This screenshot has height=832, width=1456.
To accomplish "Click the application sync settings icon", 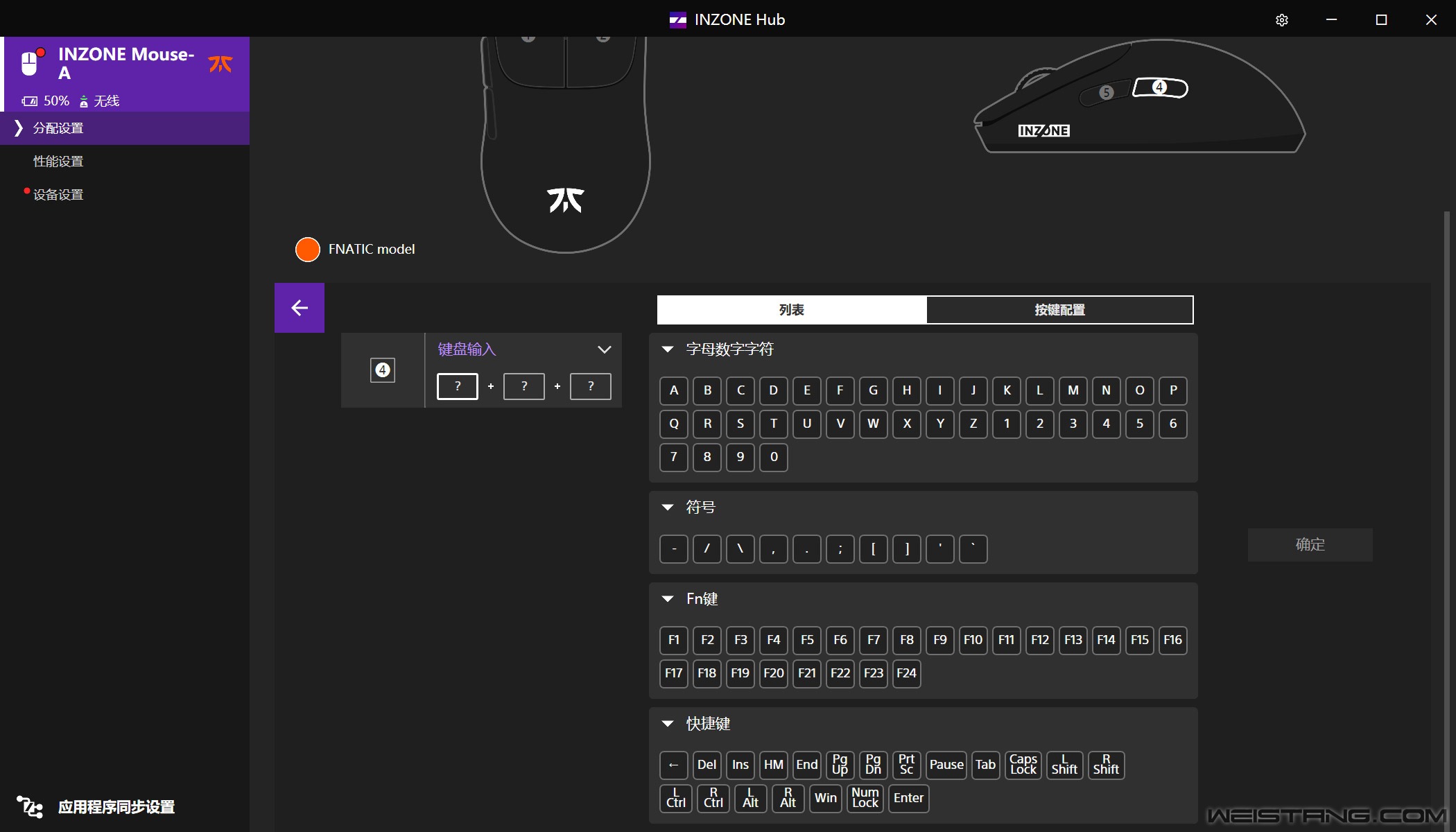I will pyautogui.click(x=30, y=807).
